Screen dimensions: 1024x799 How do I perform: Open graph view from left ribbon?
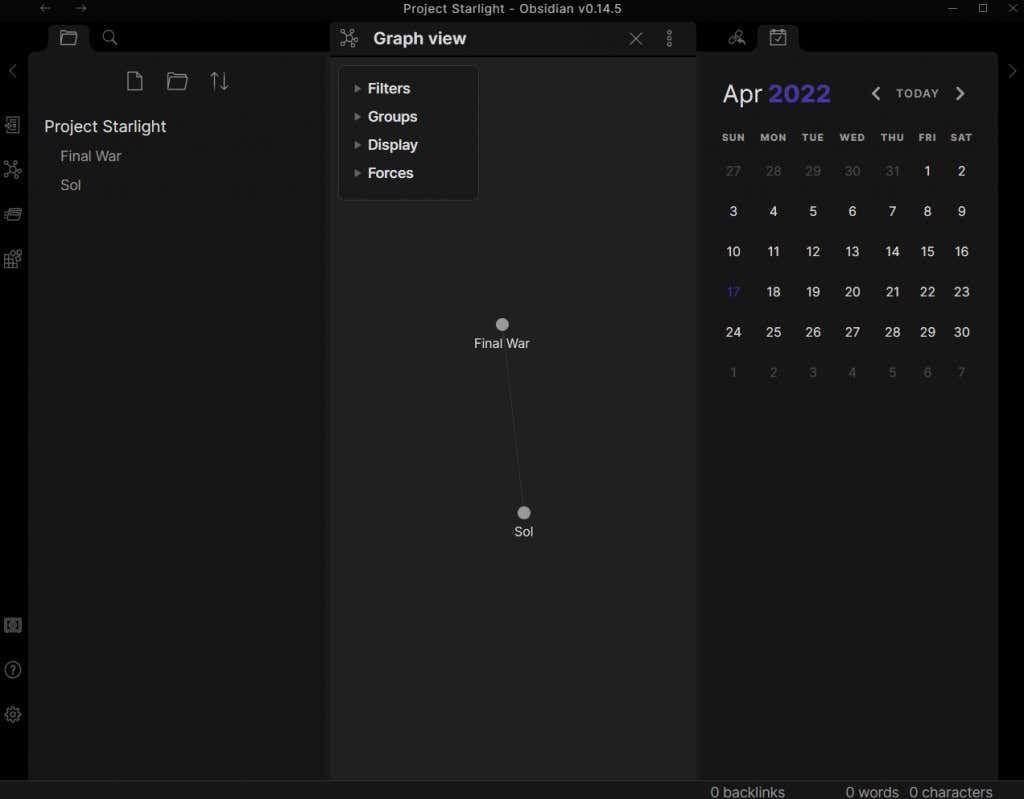pyautogui.click(x=12, y=170)
